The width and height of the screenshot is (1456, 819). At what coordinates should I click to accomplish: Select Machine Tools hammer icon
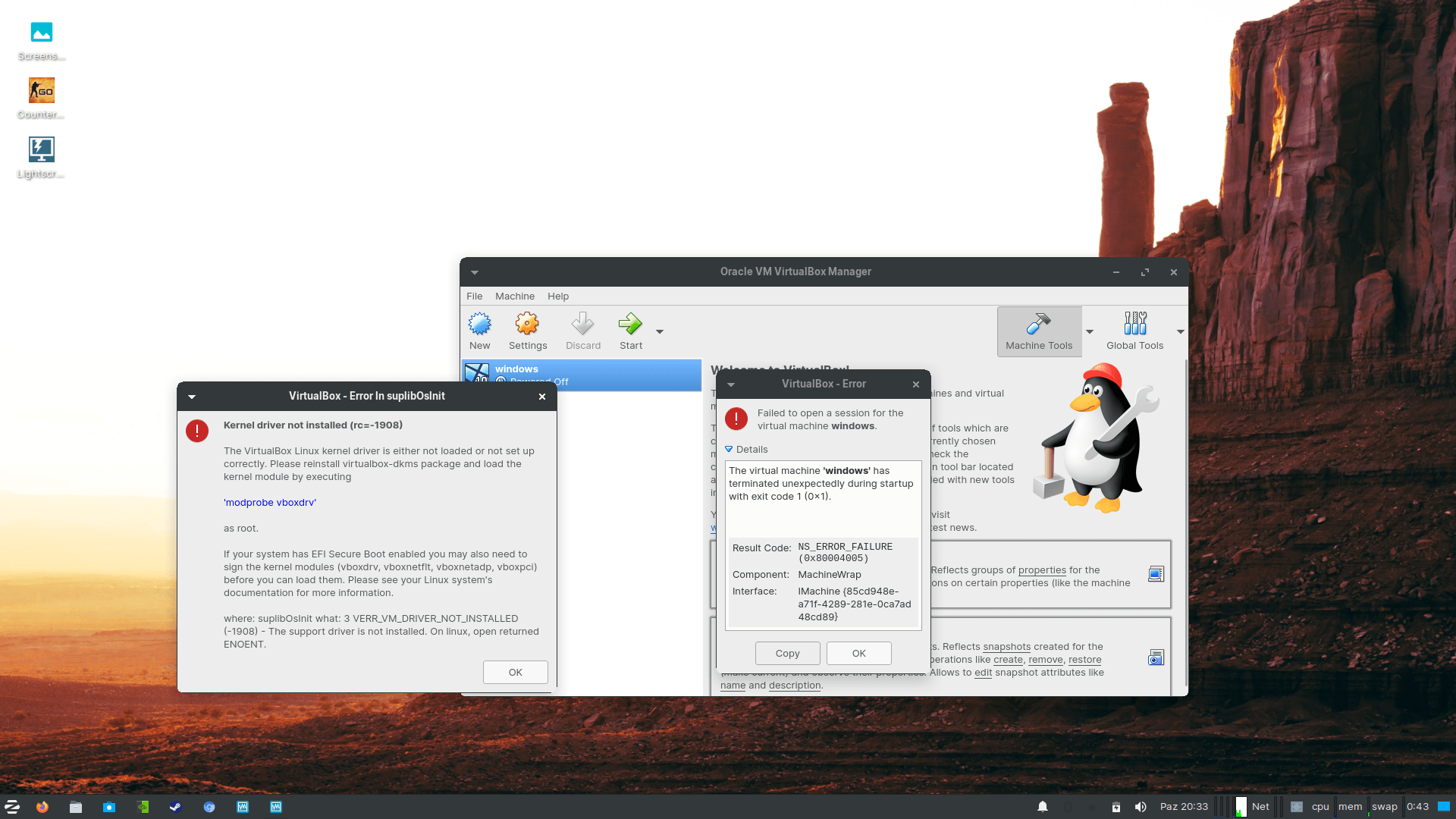pyautogui.click(x=1038, y=325)
